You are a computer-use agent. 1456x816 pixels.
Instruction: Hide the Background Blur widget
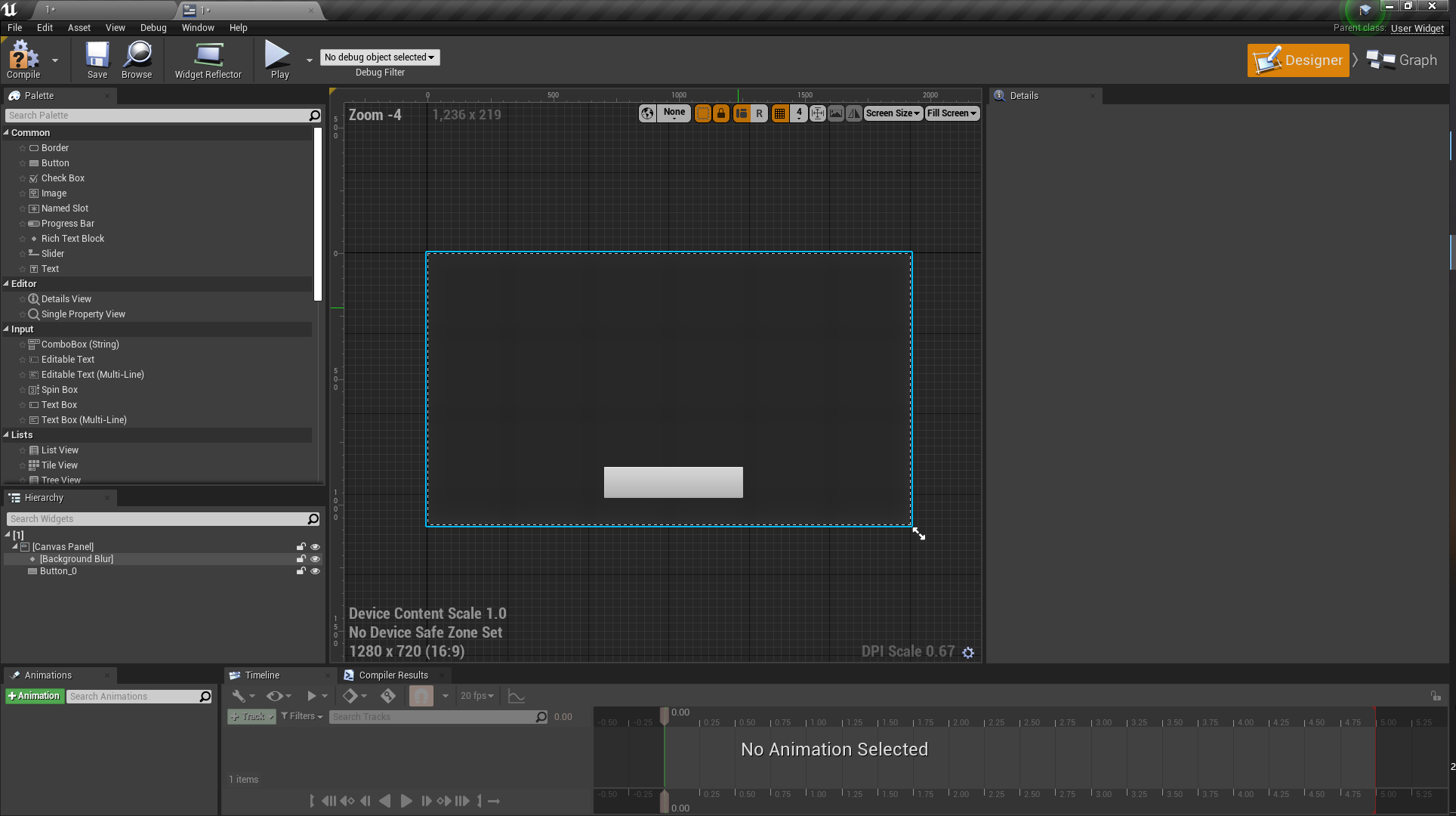click(x=315, y=558)
